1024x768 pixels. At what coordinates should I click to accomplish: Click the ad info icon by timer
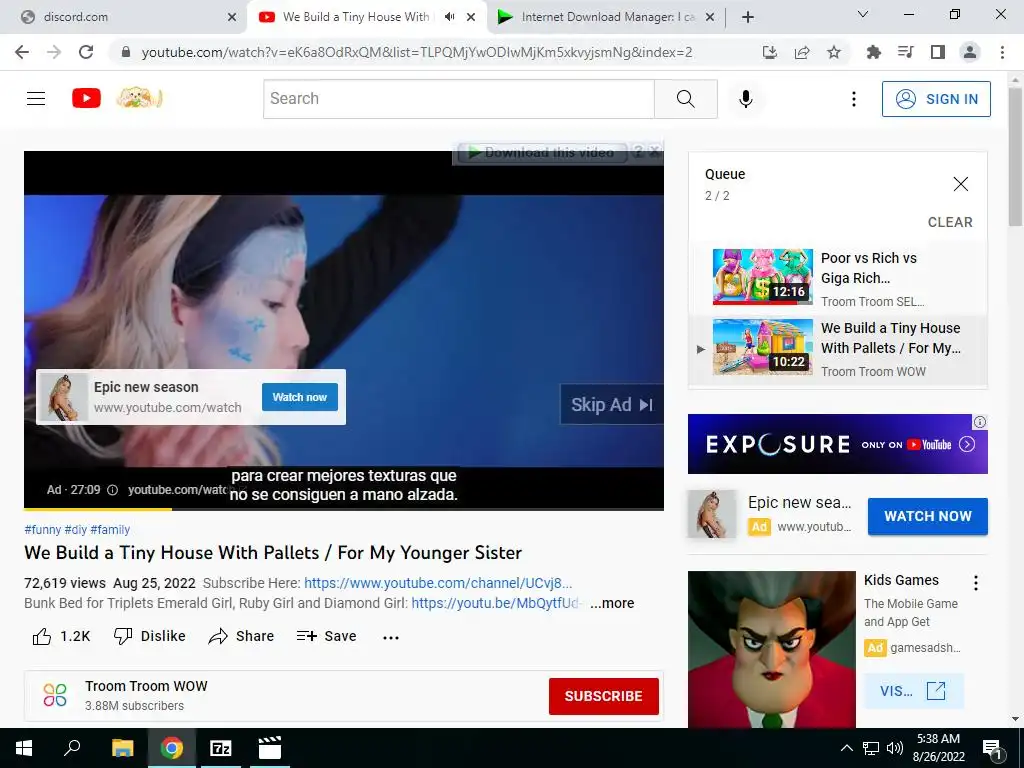tap(112, 490)
